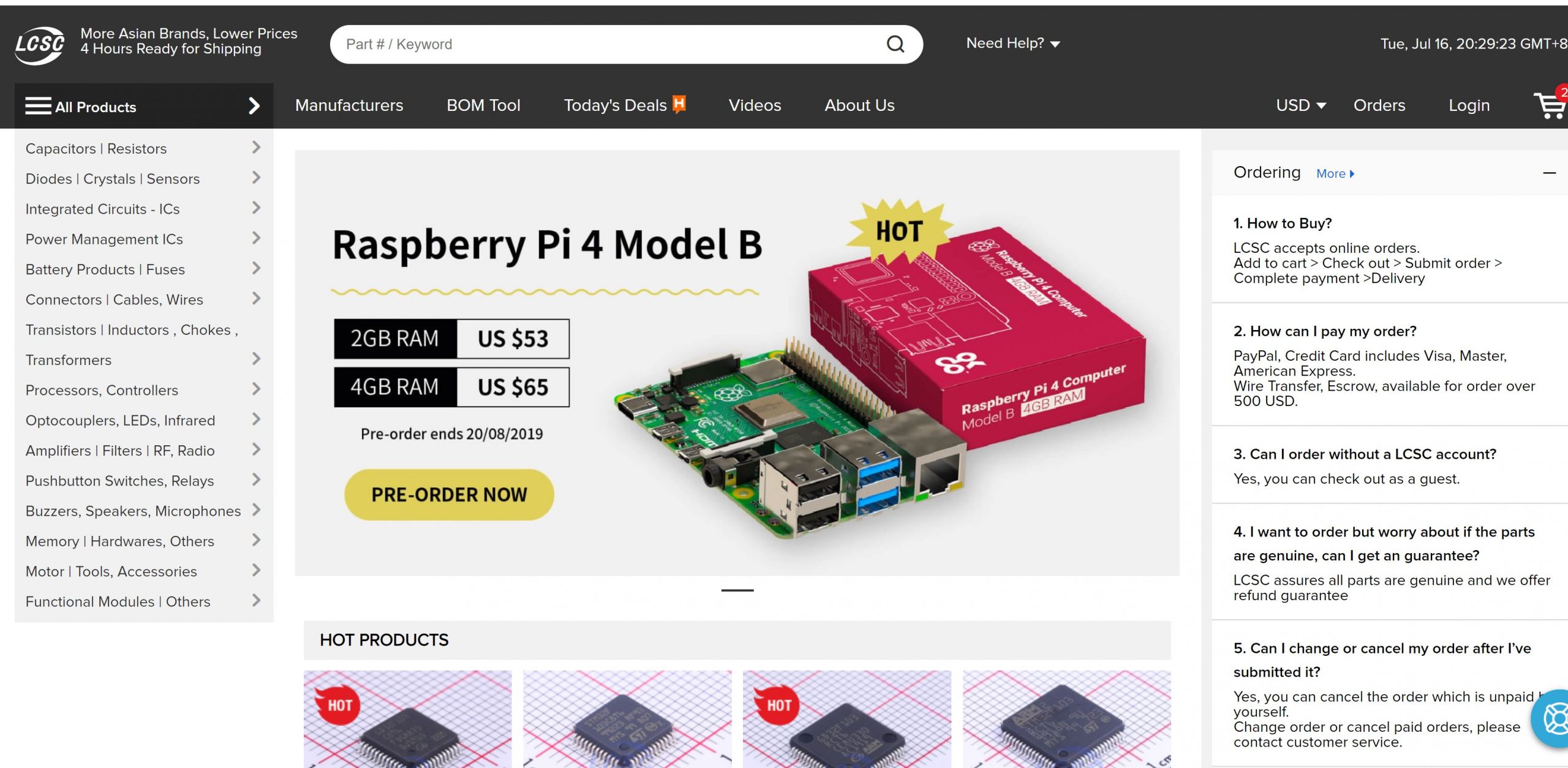1568x768 pixels.
Task: Open the Manufacturers menu tab
Action: pos(349,105)
